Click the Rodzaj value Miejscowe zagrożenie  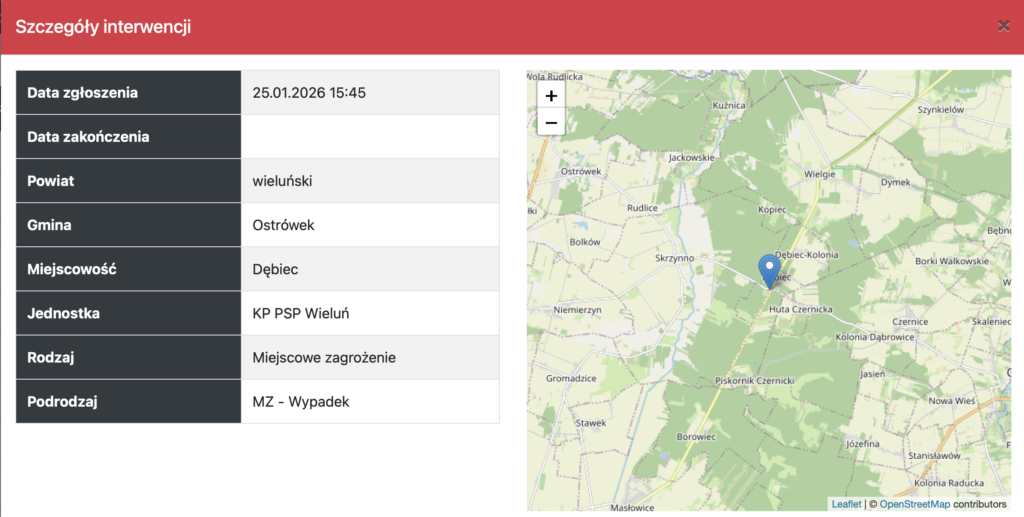tap(324, 357)
